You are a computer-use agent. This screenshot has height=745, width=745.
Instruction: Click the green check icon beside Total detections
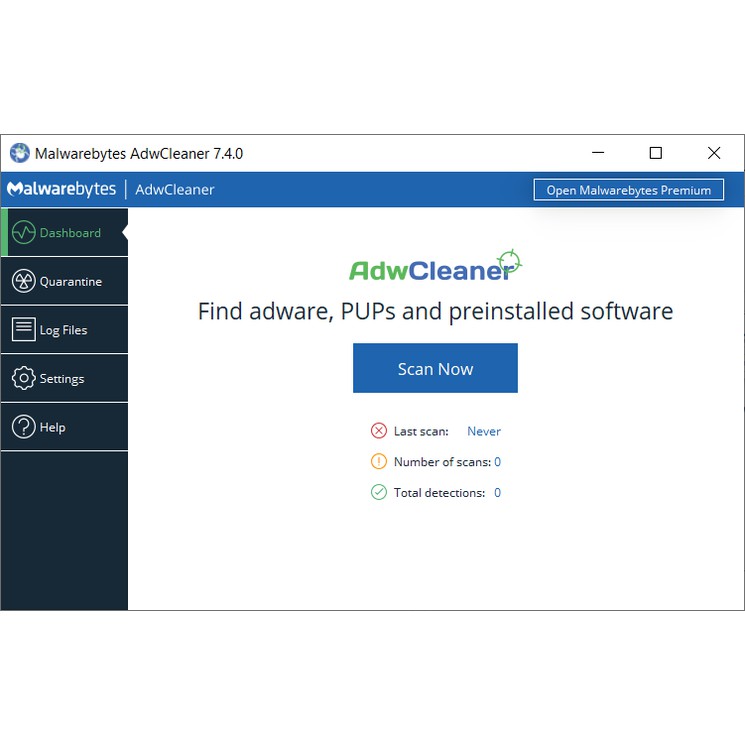379,492
